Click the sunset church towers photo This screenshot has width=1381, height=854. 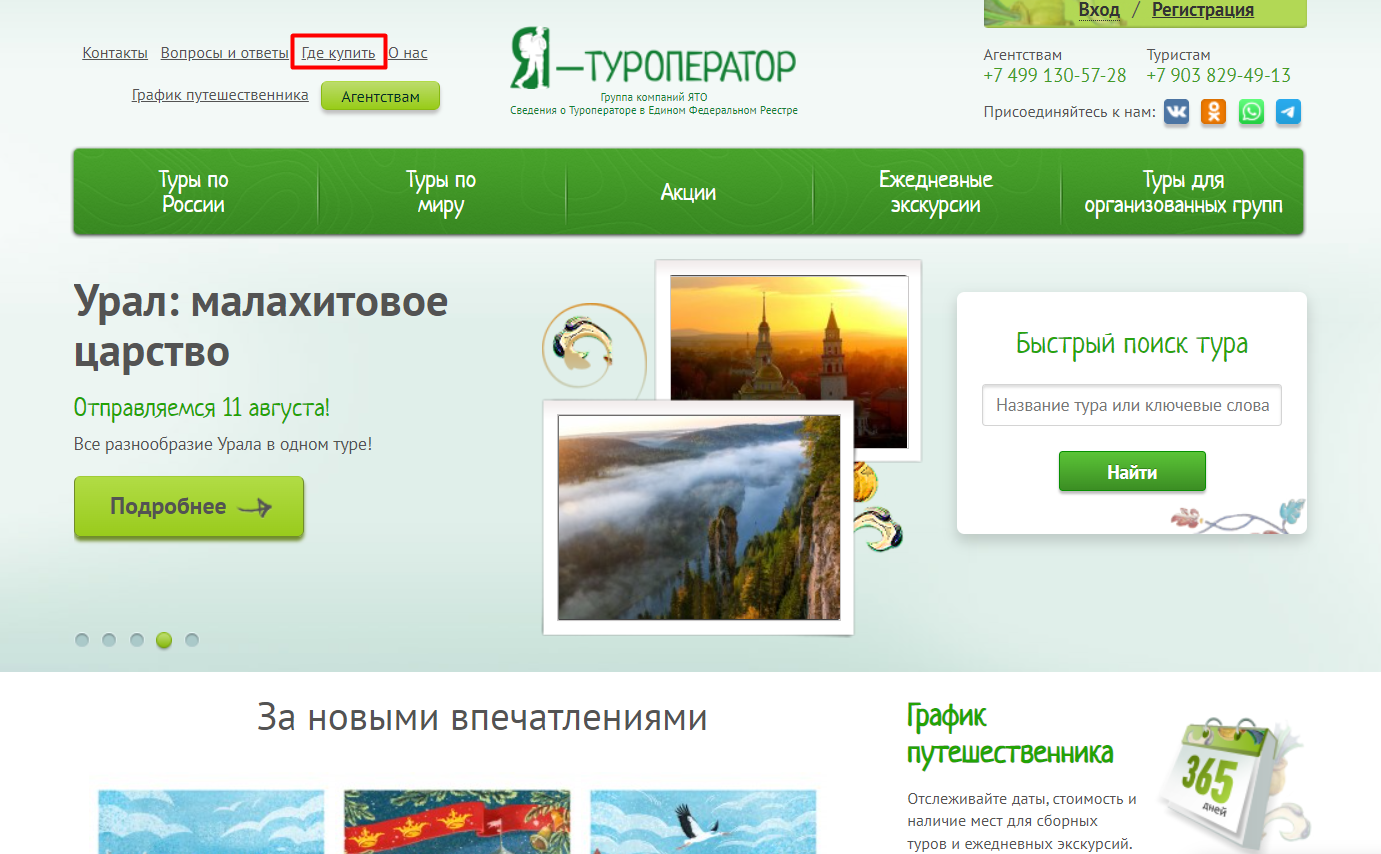point(789,338)
